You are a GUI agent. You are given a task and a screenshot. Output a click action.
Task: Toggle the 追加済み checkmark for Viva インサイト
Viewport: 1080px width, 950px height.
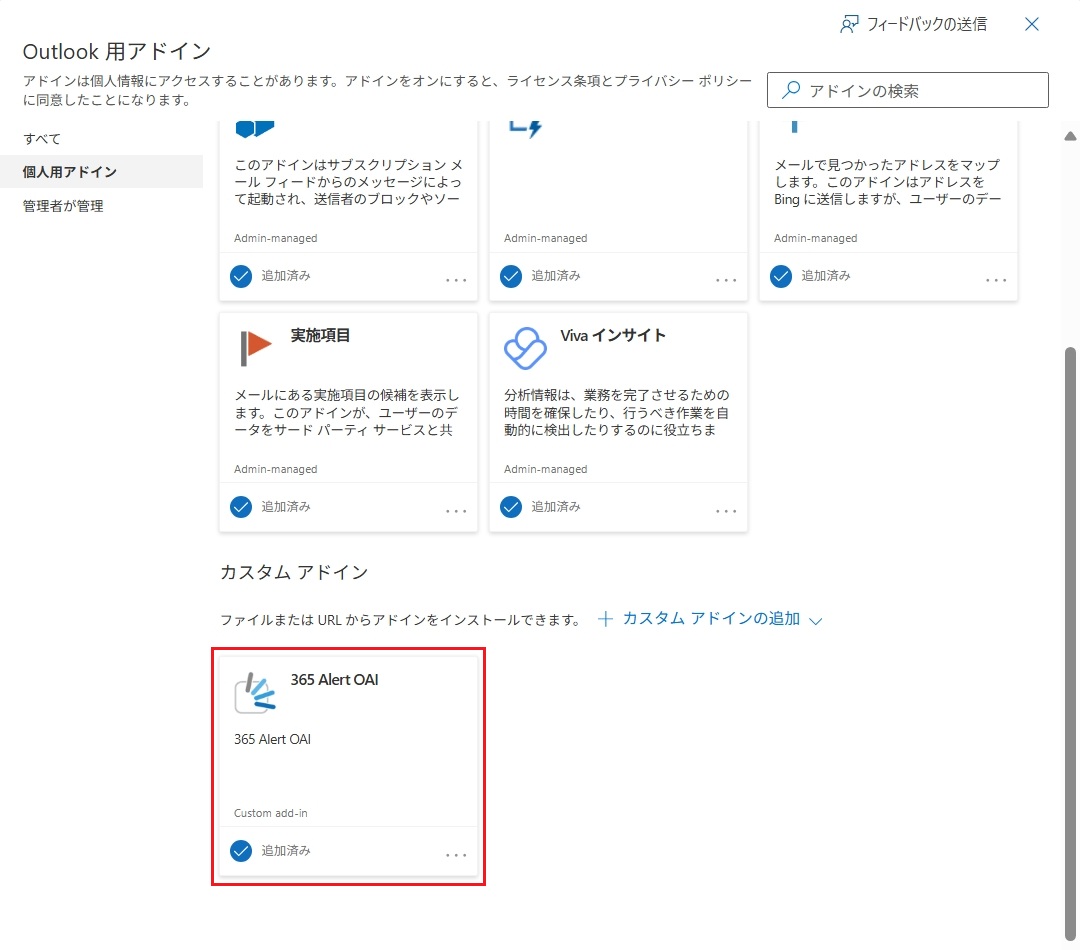511,507
